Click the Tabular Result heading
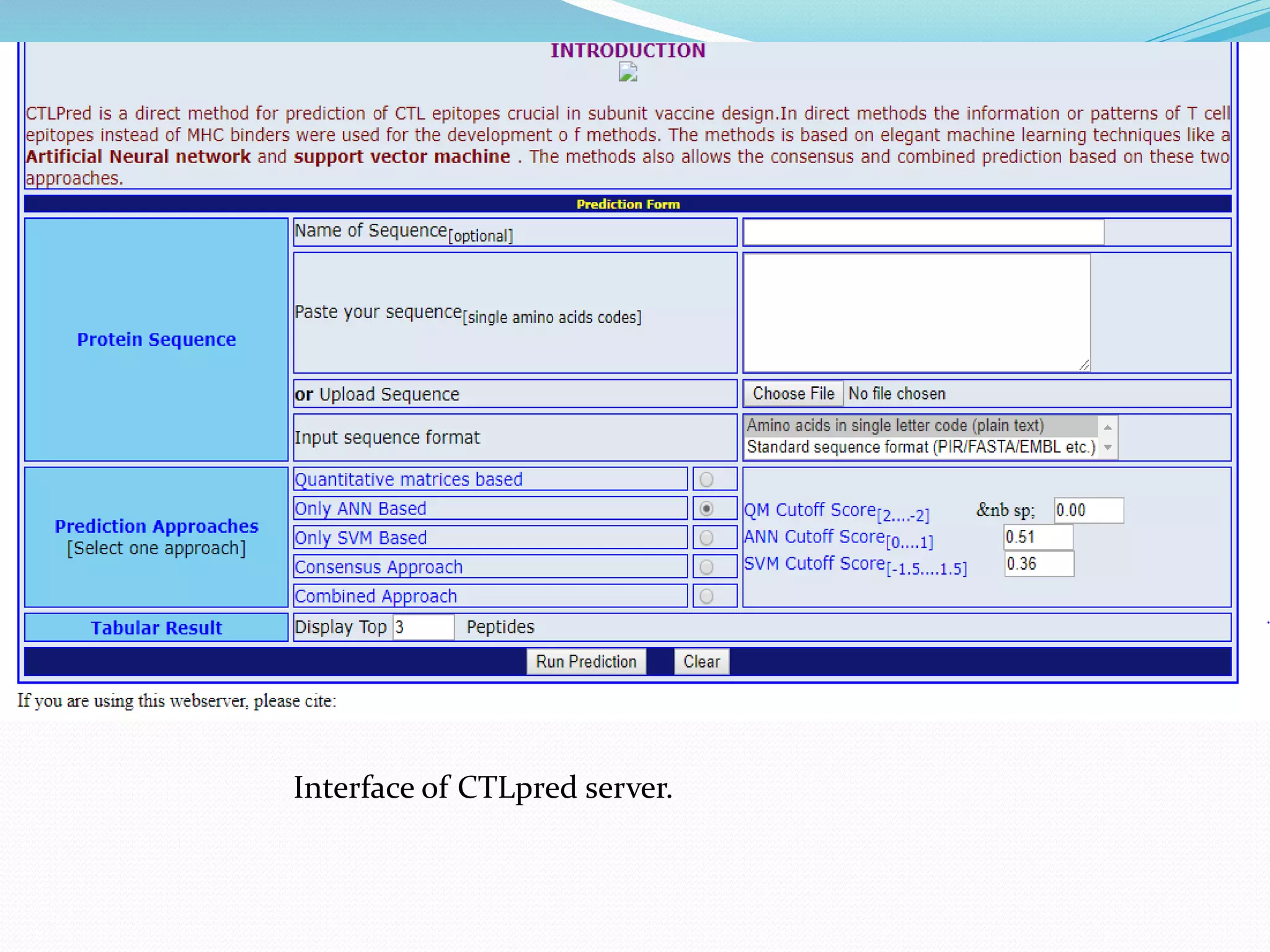 (156, 627)
